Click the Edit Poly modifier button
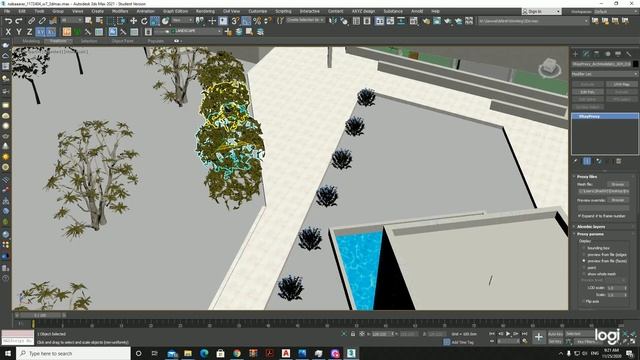This screenshot has height=360, width=640. [587, 92]
